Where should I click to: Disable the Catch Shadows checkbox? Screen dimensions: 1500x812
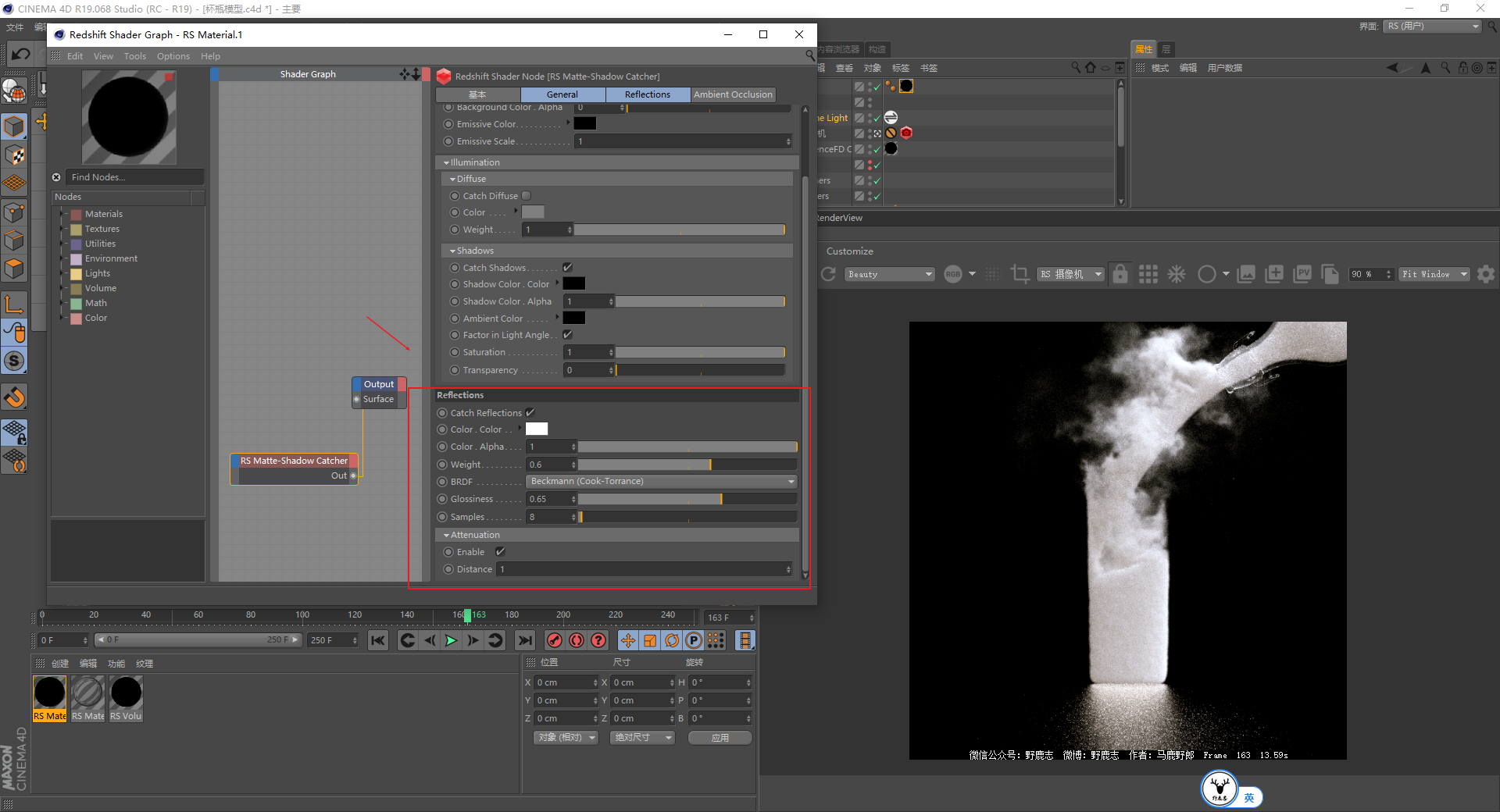click(x=568, y=268)
